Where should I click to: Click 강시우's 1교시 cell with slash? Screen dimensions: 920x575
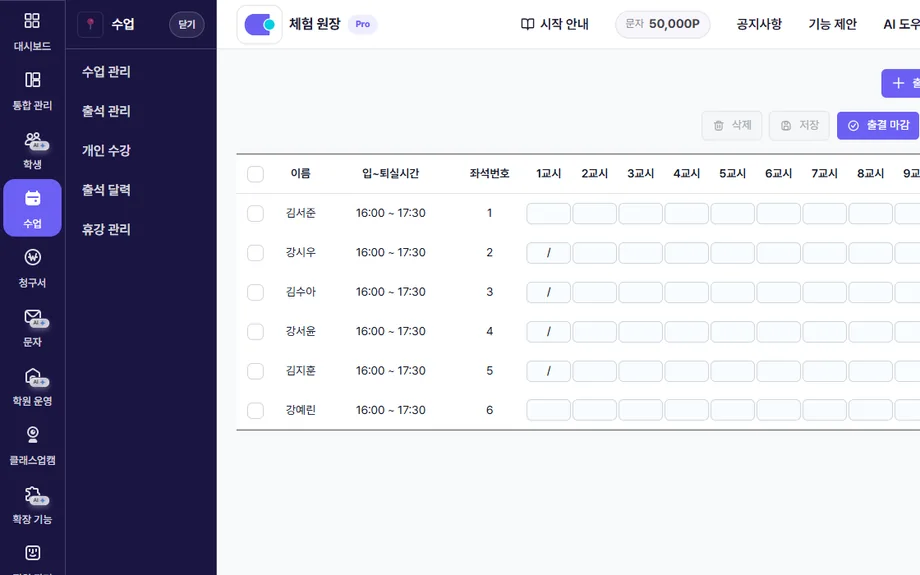(x=549, y=253)
